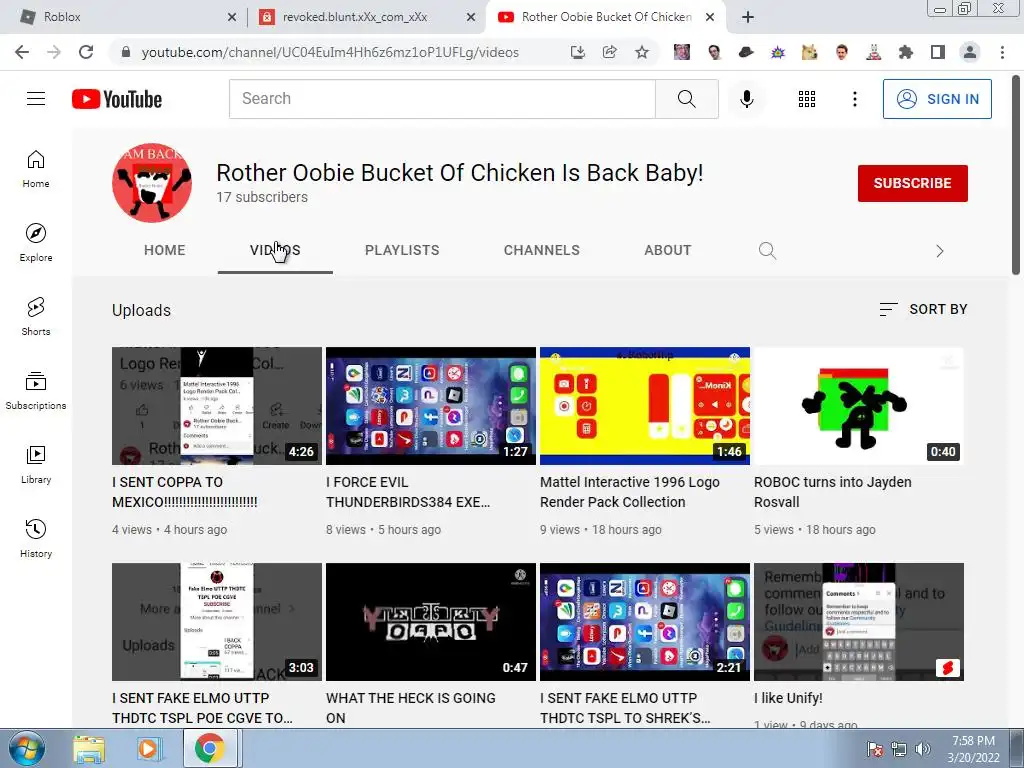Bookmark this page with the star icon
This screenshot has height=768, width=1024.
642,52
